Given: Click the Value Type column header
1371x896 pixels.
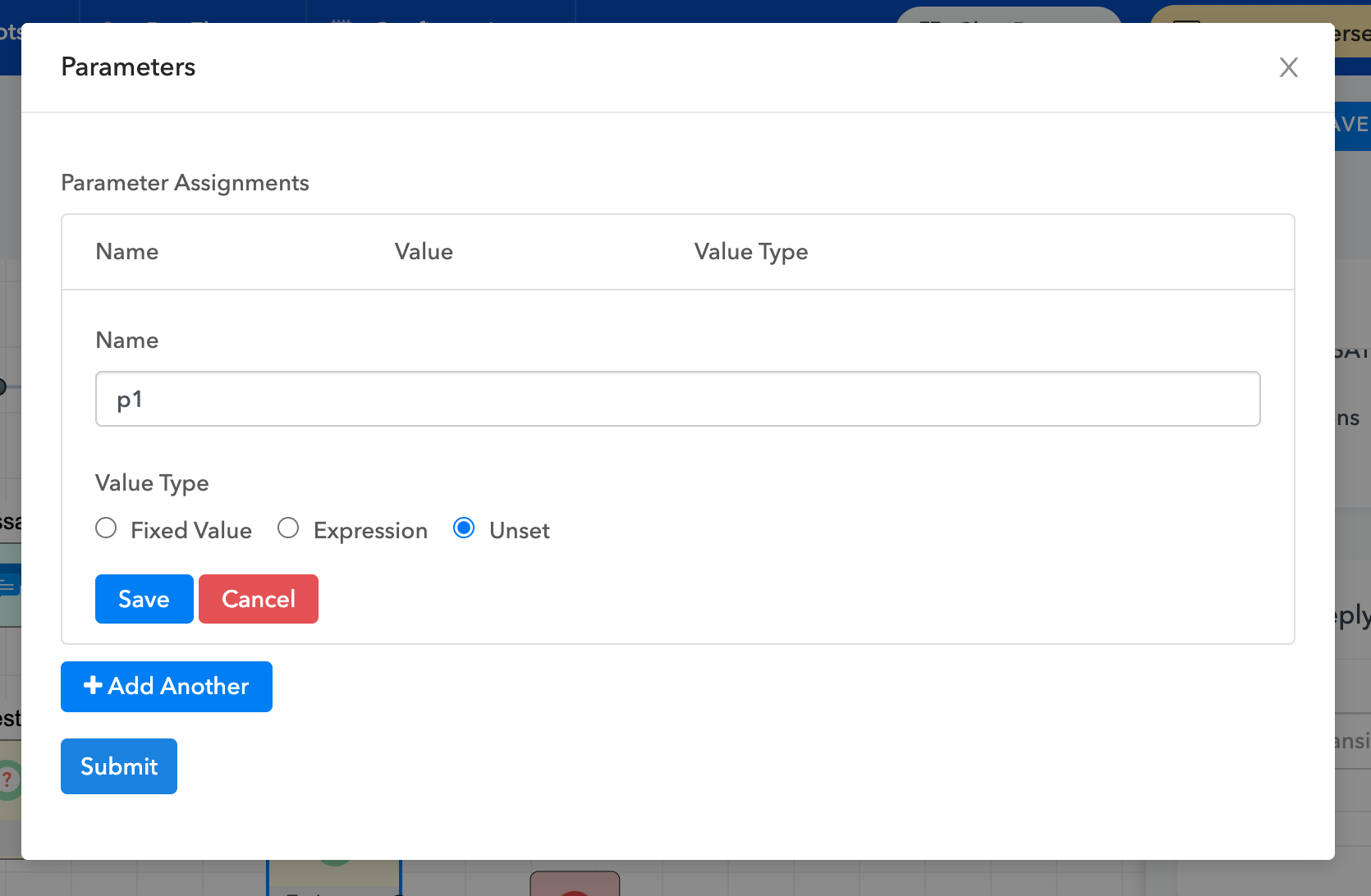Looking at the screenshot, I should 750,252.
